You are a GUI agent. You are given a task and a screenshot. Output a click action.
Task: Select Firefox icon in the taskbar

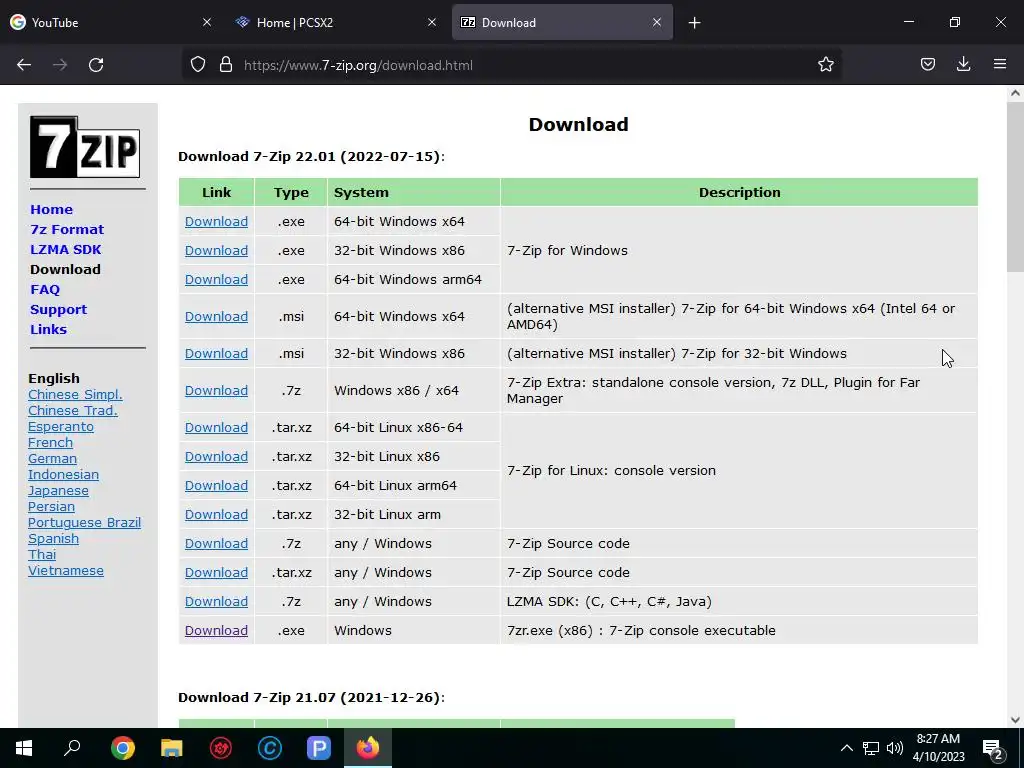tap(368, 748)
